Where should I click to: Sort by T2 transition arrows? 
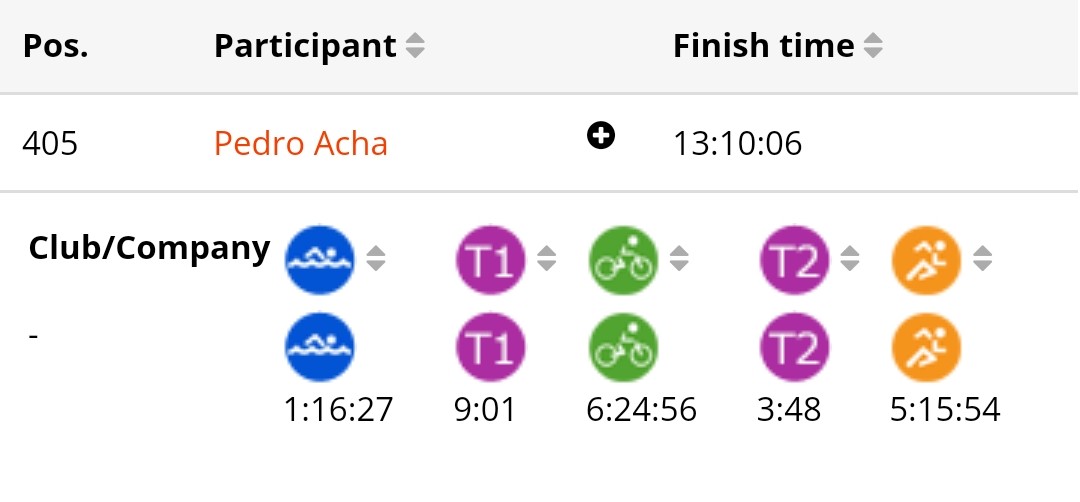pos(850,258)
